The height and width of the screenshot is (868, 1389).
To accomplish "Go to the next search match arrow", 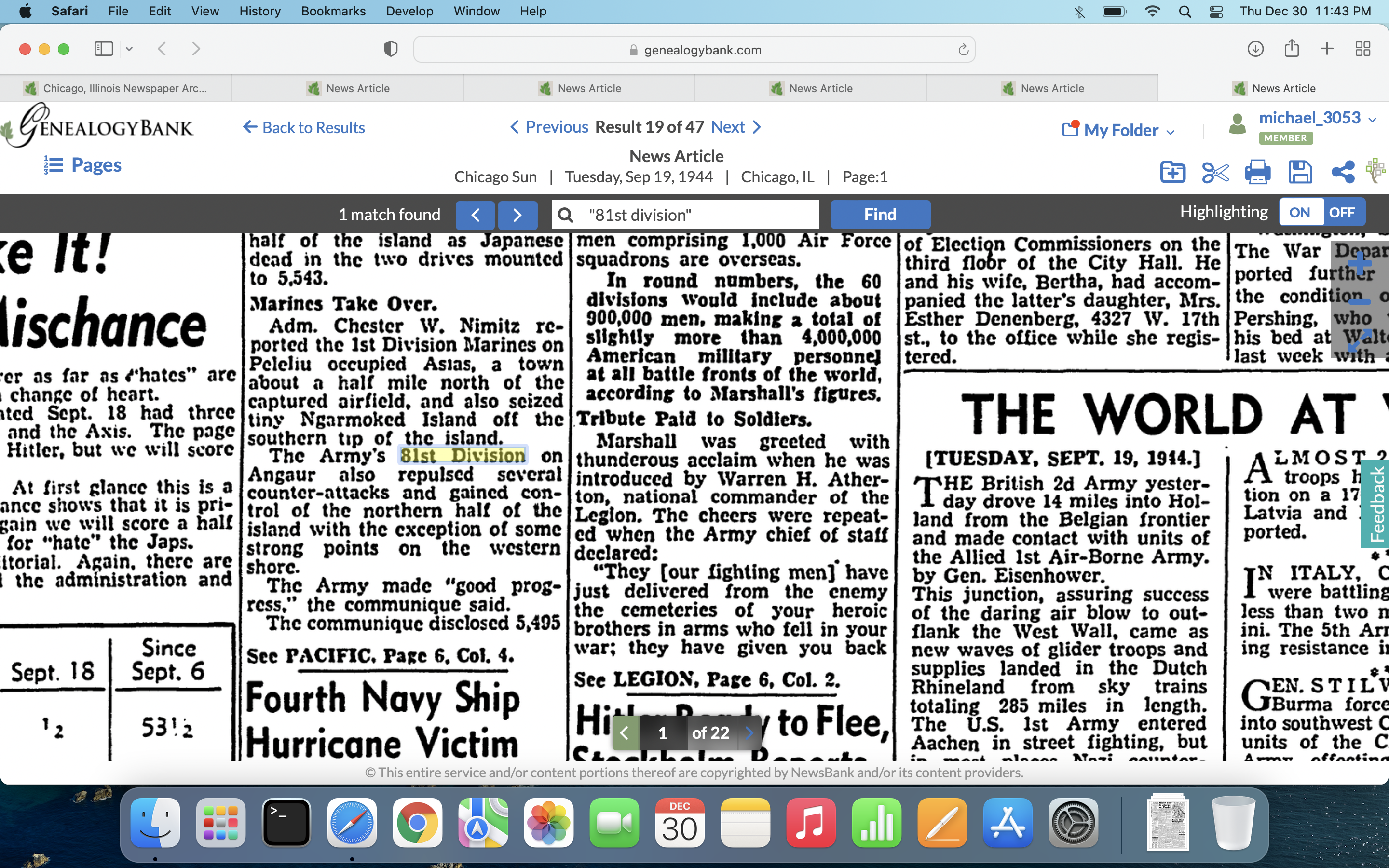I will point(517,215).
